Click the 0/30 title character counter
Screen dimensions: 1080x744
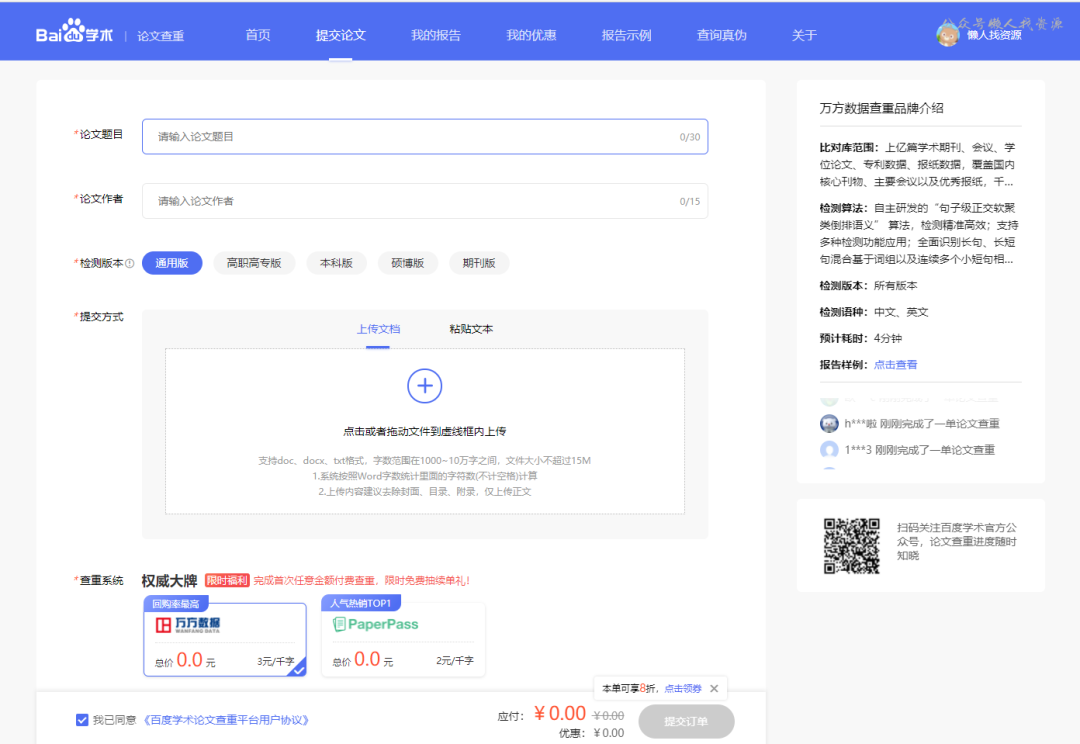(689, 137)
